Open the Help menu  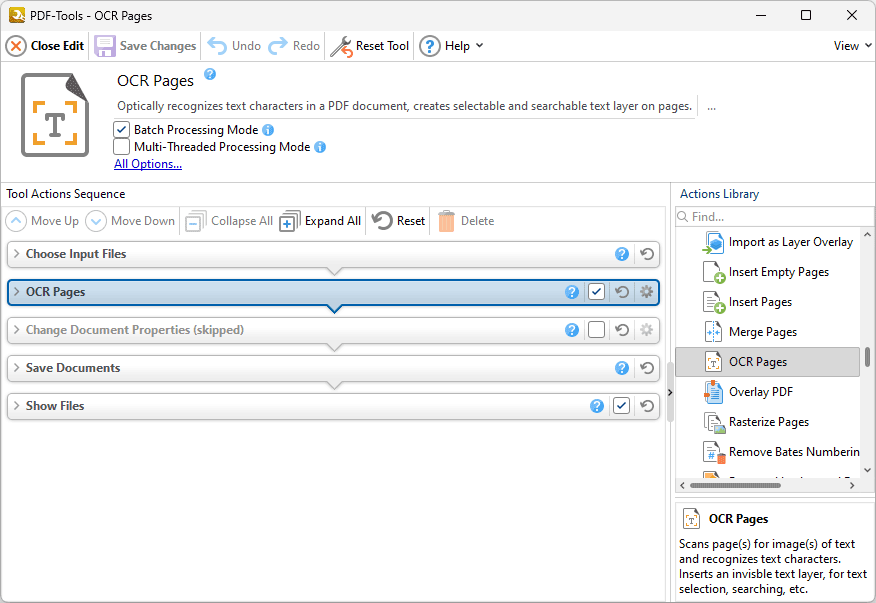(x=451, y=46)
